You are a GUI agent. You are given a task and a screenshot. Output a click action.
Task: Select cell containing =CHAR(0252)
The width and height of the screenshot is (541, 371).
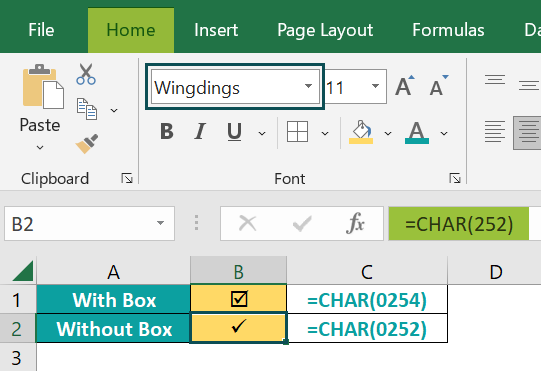pyautogui.click(x=367, y=328)
